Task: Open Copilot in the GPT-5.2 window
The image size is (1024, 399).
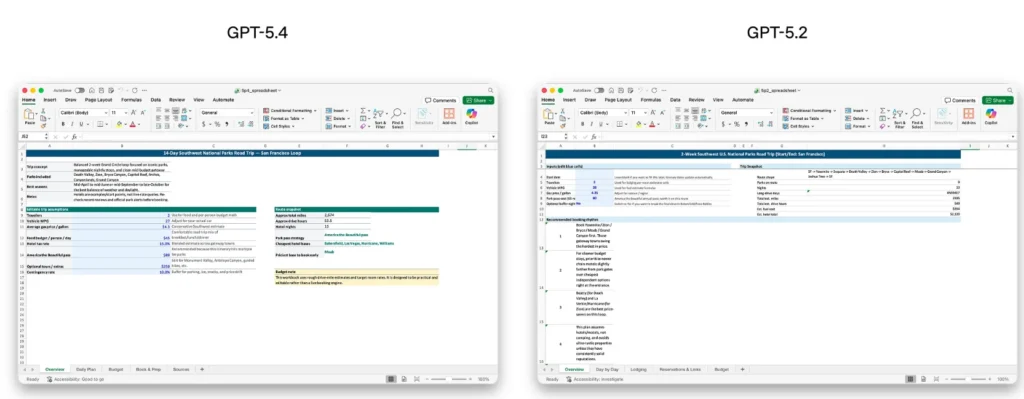Action: pyautogui.click(x=991, y=116)
